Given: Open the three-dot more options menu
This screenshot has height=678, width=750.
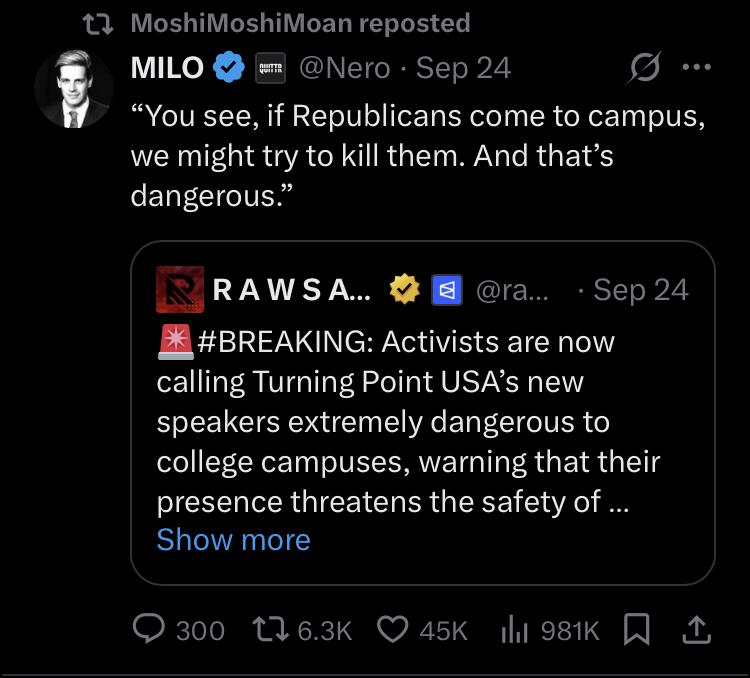Looking at the screenshot, I should 696,67.
